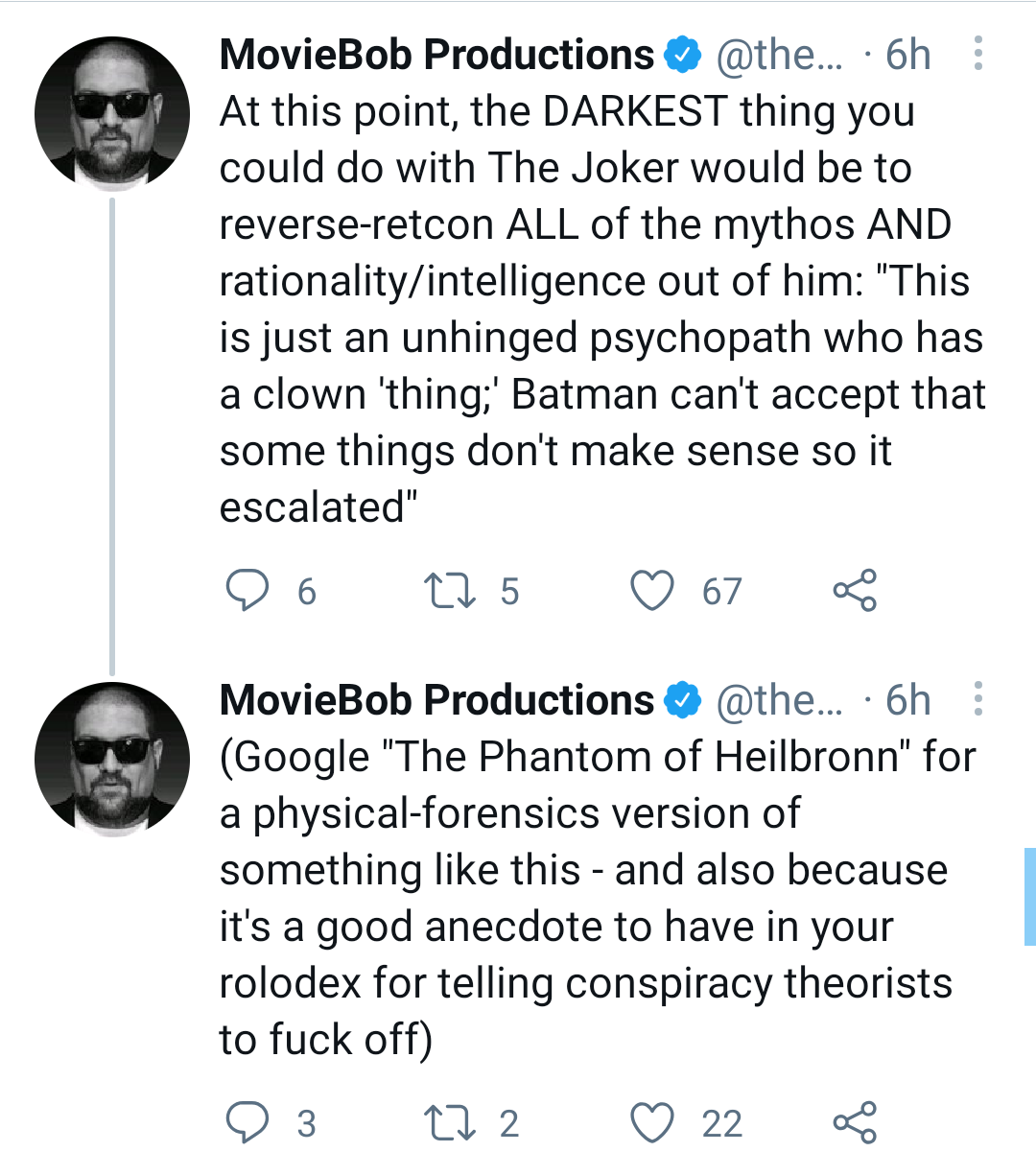Click the 6h timestamp on second tweet
Image resolution: width=1036 pixels, height=1175 pixels.
coord(907,700)
